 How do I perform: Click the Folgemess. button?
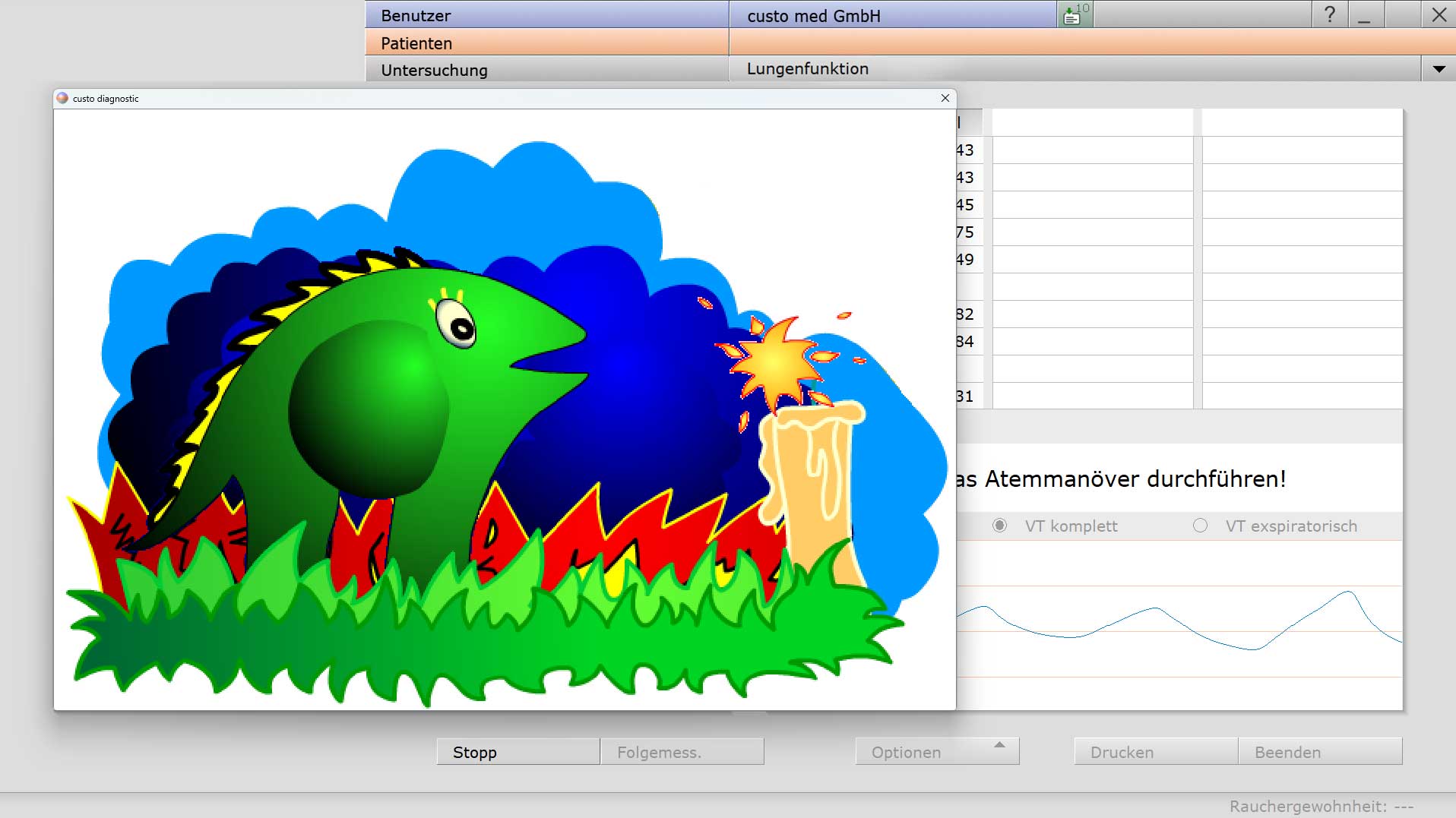[682, 752]
